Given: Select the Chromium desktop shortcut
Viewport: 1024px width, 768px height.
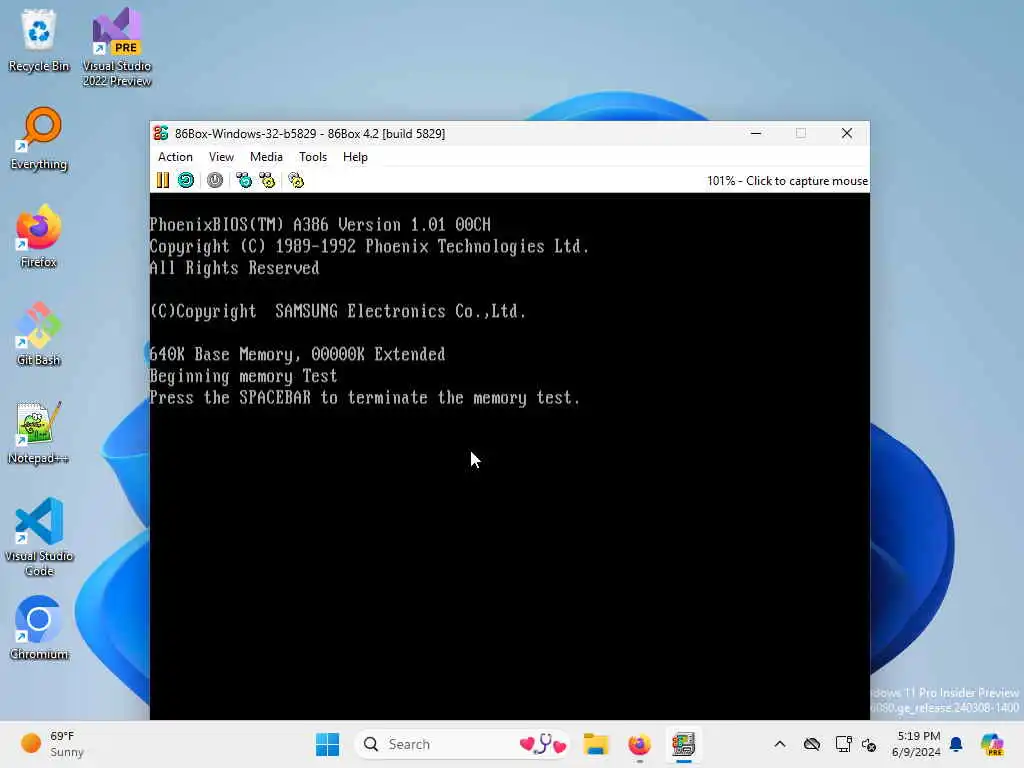Looking at the screenshot, I should click(x=39, y=628).
